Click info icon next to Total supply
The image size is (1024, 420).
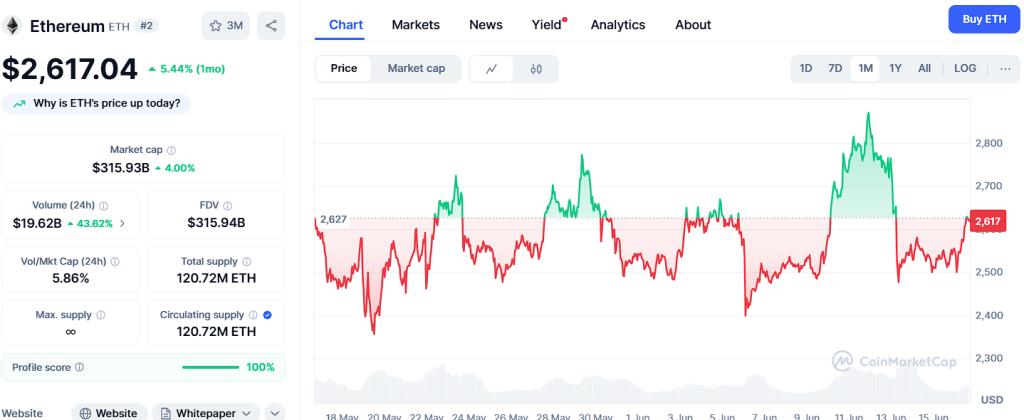[247, 261]
